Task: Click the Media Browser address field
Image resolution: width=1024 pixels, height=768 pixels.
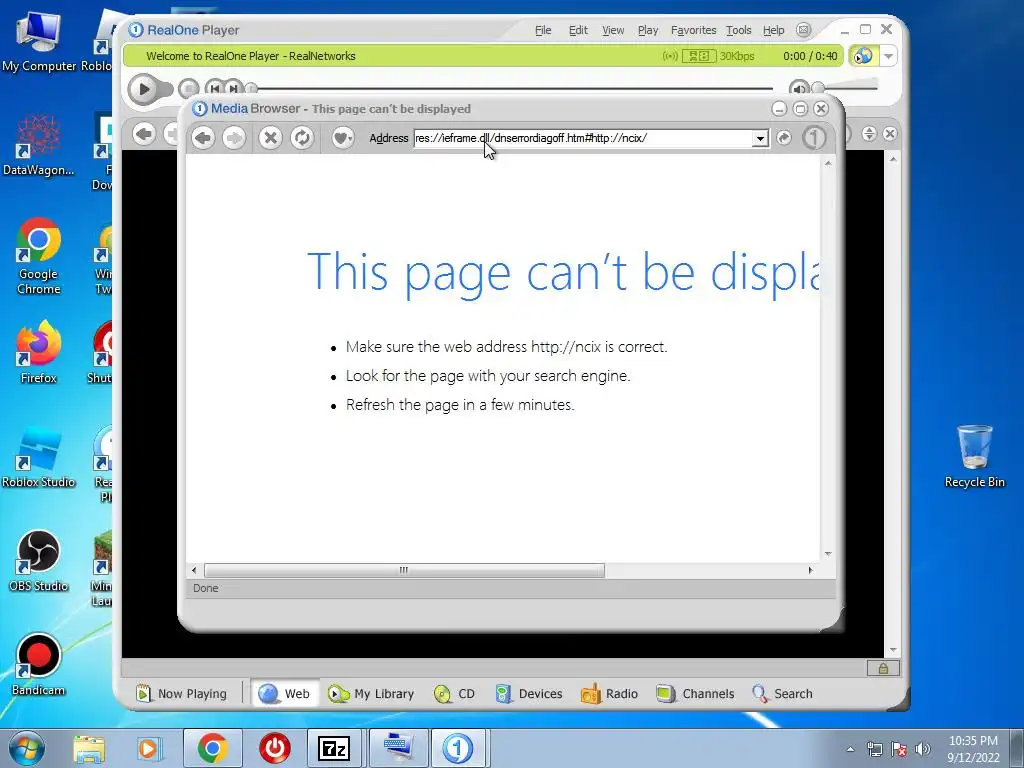Action: (x=583, y=138)
